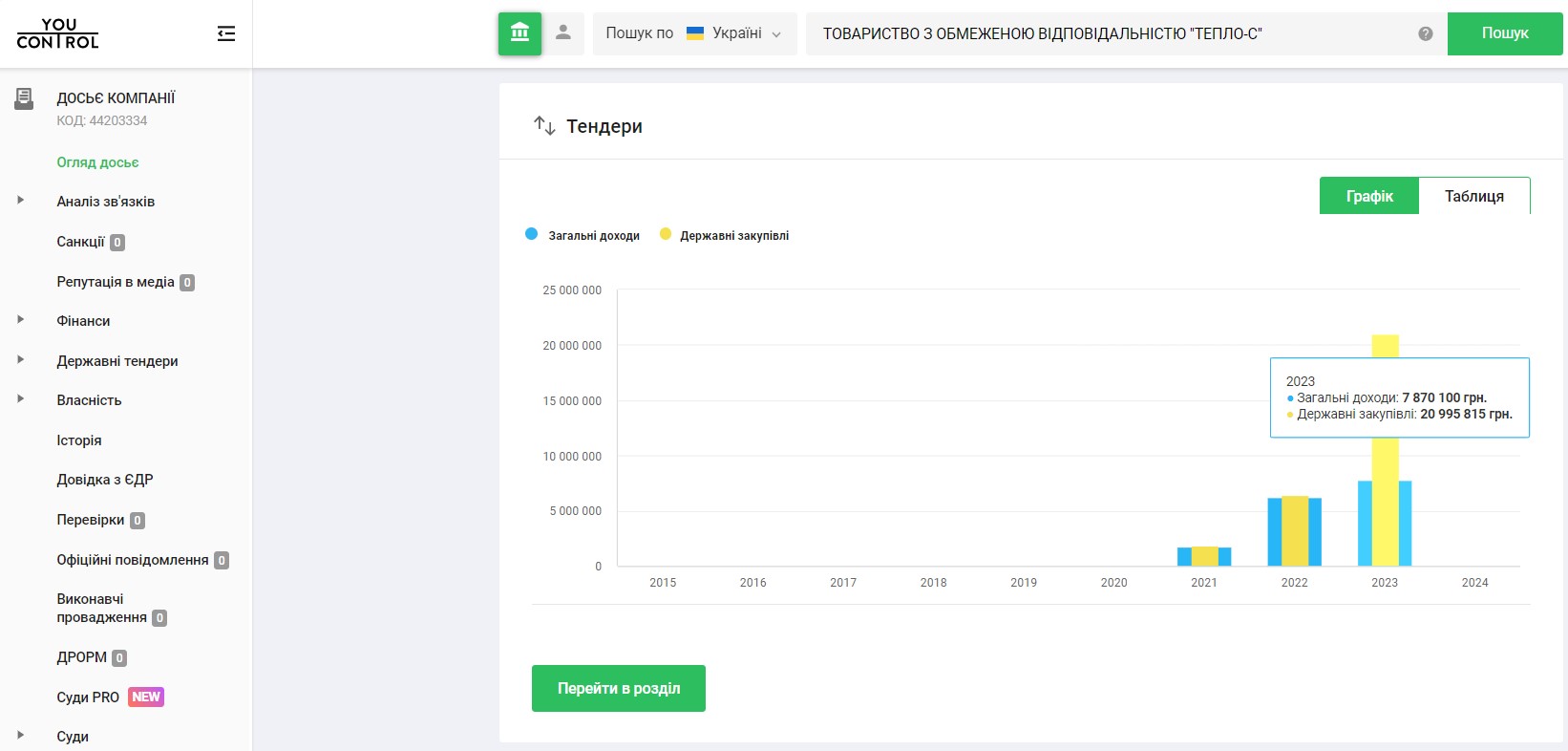Click the help question mark icon
This screenshot has height=751, width=1568.
(x=1426, y=33)
